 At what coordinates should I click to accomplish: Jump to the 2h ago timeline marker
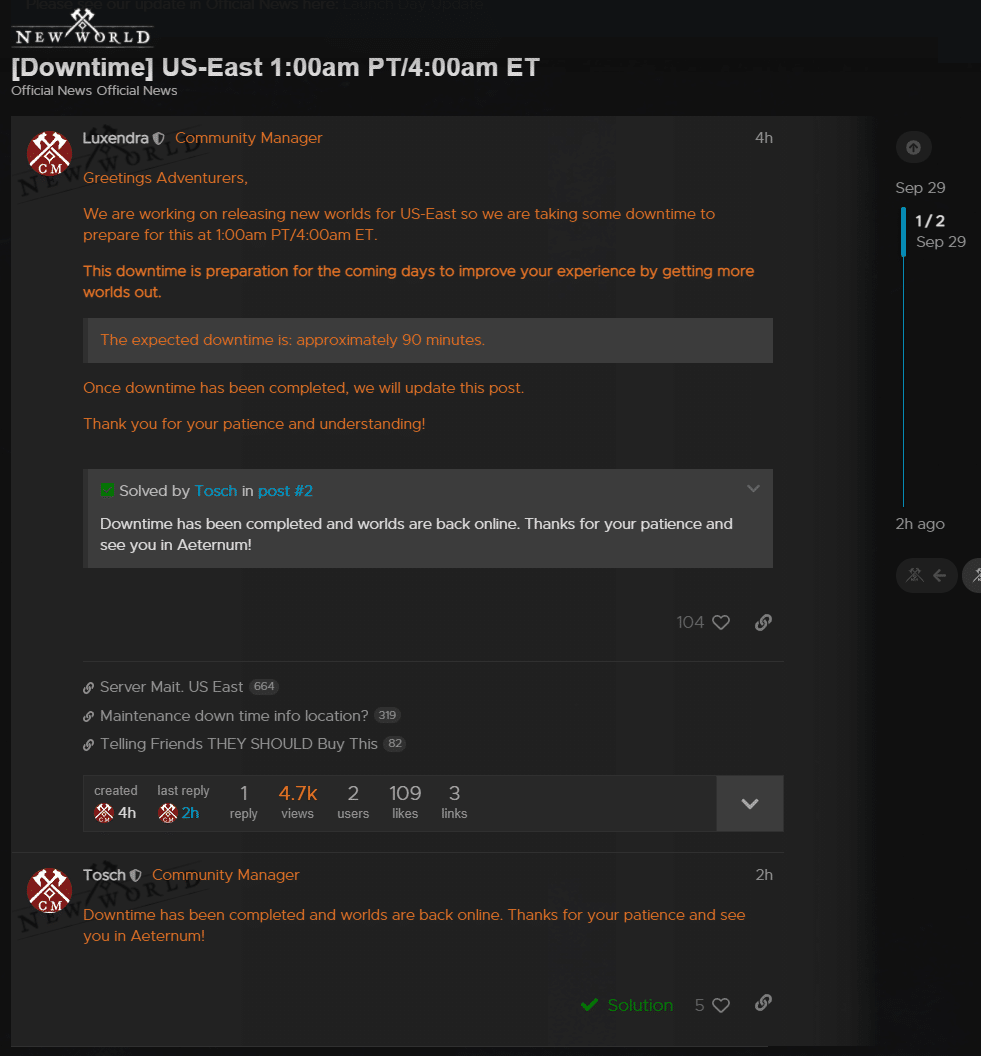[920, 524]
